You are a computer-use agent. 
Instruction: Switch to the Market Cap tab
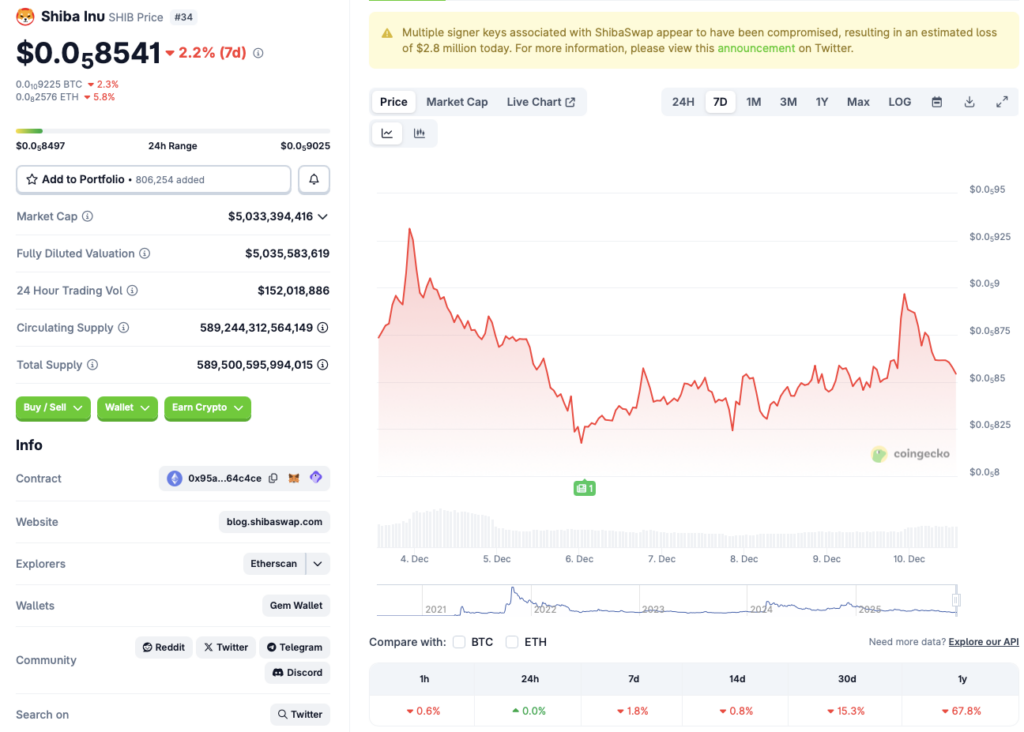coord(457,101)
